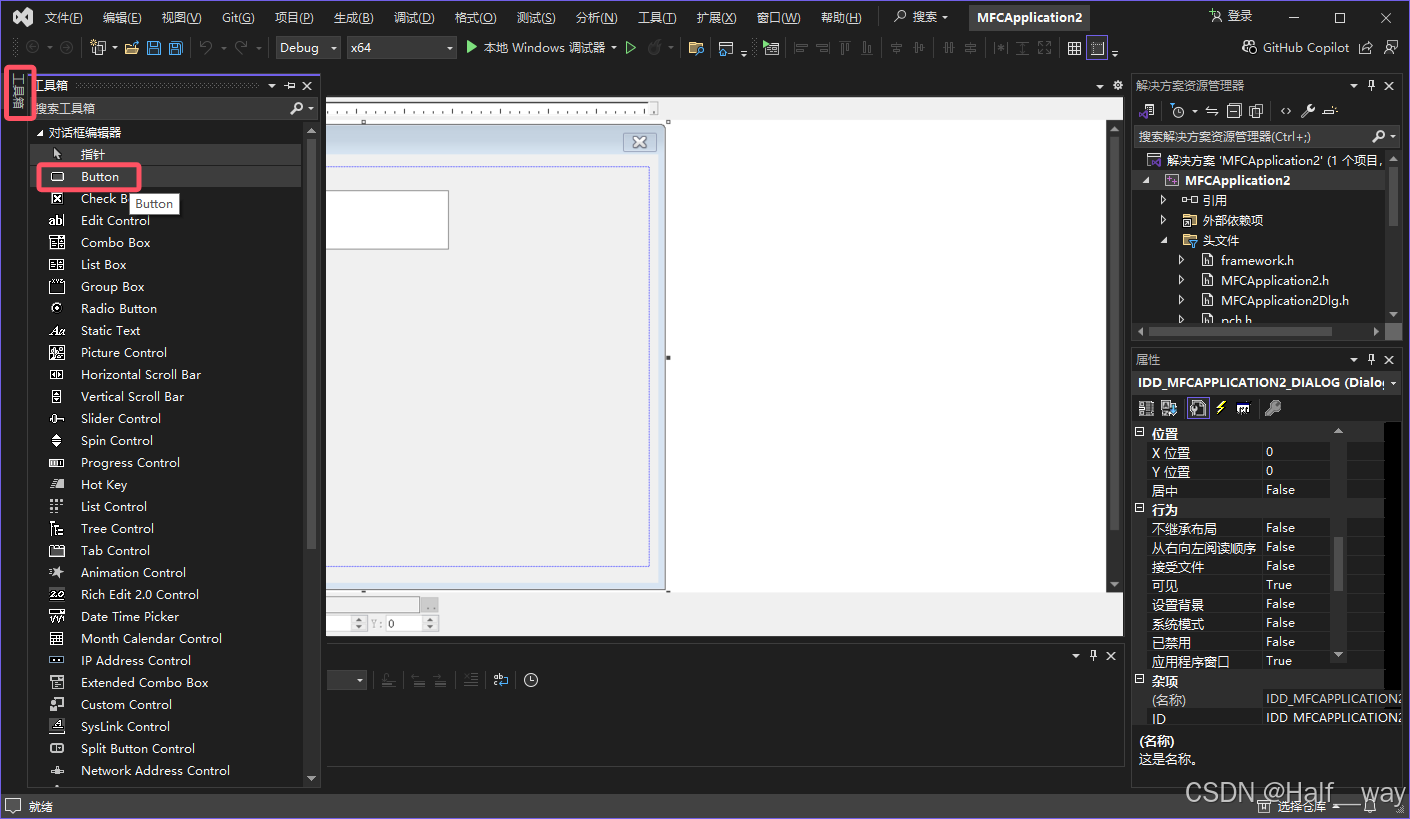The height and width of the screenshot is (819, 1410).
Task: Open the events lightning icon in Properties
Action: (1221, 408)
